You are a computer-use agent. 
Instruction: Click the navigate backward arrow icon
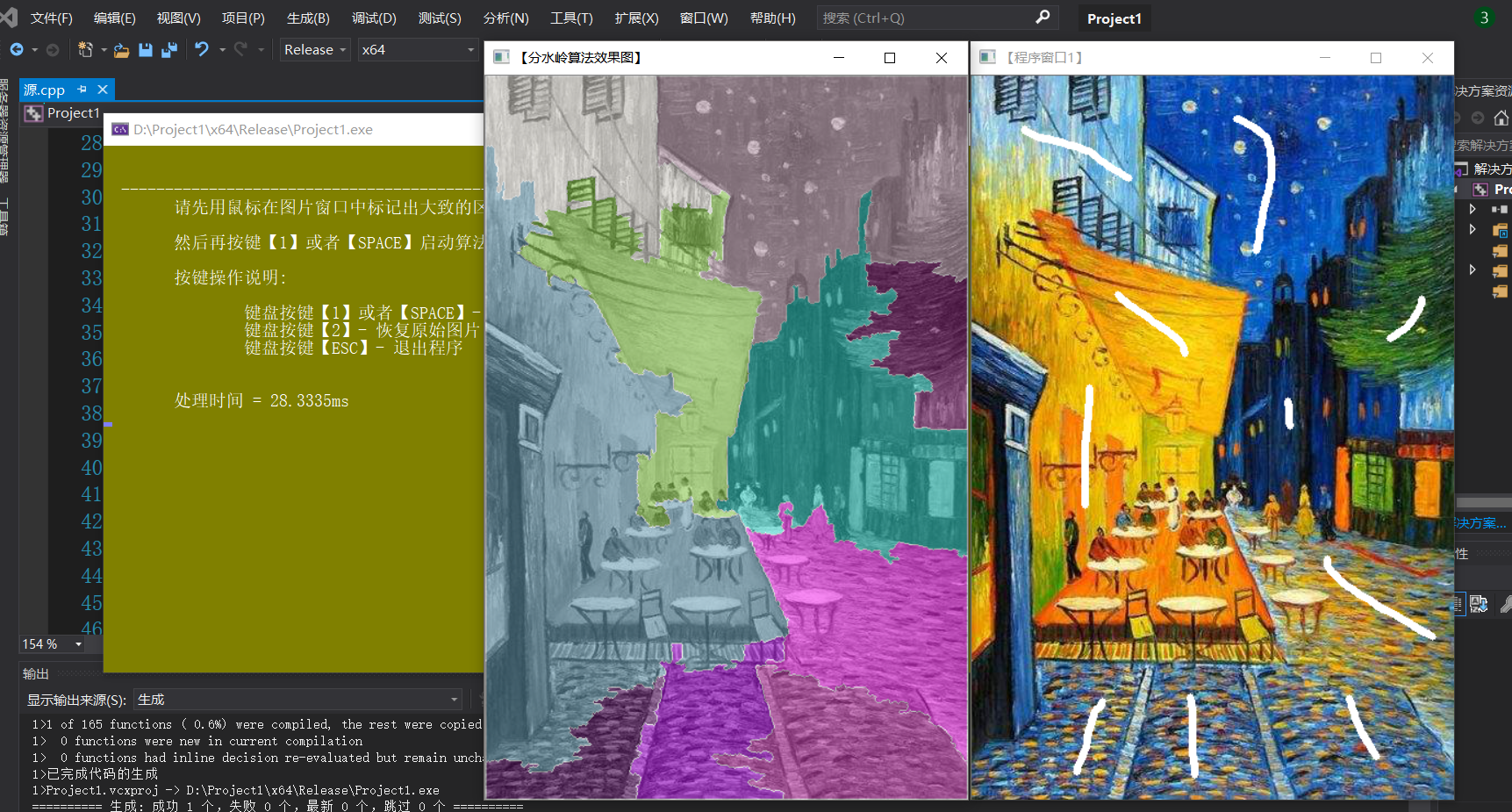pyautogui.click(x=16, y=50)
